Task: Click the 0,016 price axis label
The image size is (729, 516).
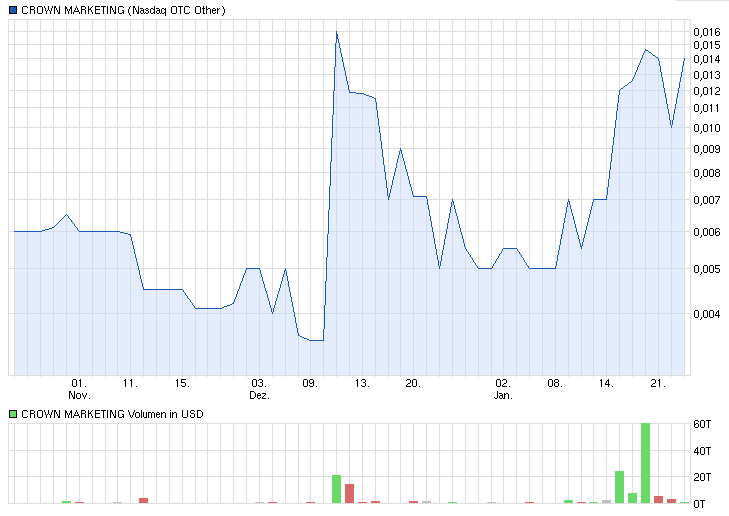Action: 705,32
